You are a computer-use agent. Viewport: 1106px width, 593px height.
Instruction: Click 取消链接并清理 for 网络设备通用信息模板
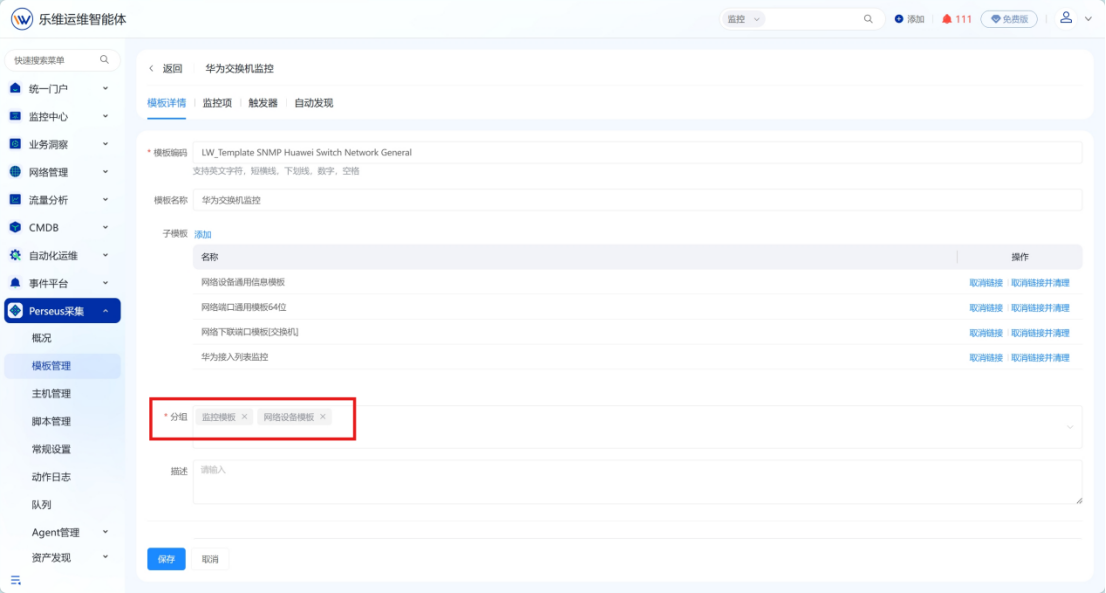click(x=1040, y=283)
